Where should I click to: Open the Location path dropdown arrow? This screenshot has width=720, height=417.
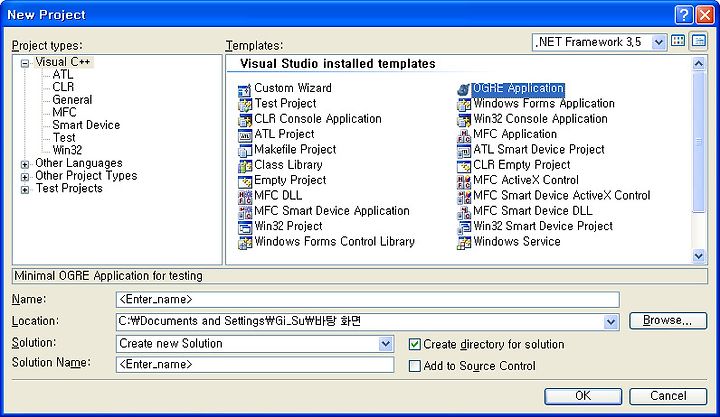(611, 322)
